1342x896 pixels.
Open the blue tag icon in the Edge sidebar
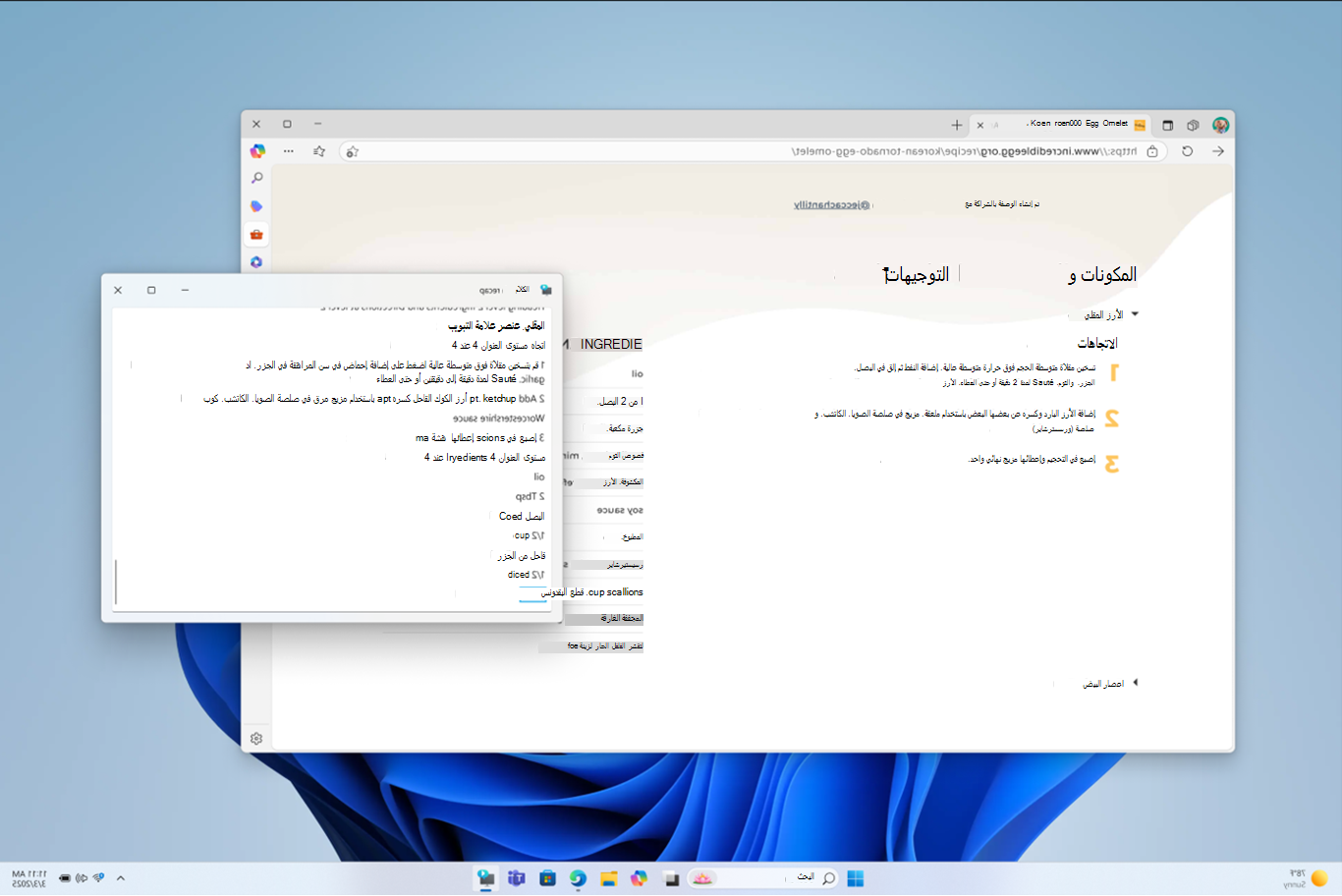click(x=256, y=206)
